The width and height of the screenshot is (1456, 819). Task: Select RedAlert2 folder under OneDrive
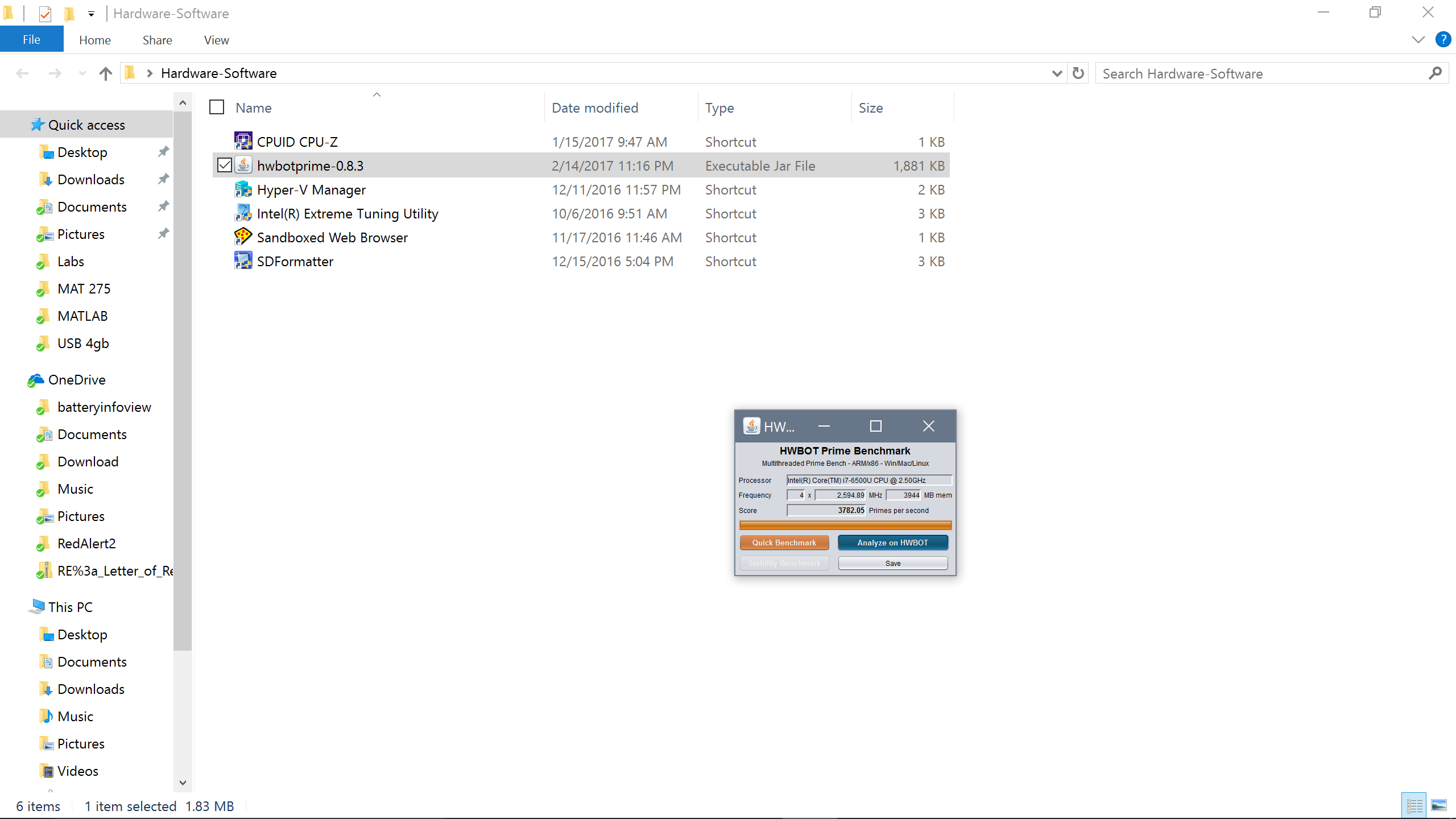pos(86,543)
